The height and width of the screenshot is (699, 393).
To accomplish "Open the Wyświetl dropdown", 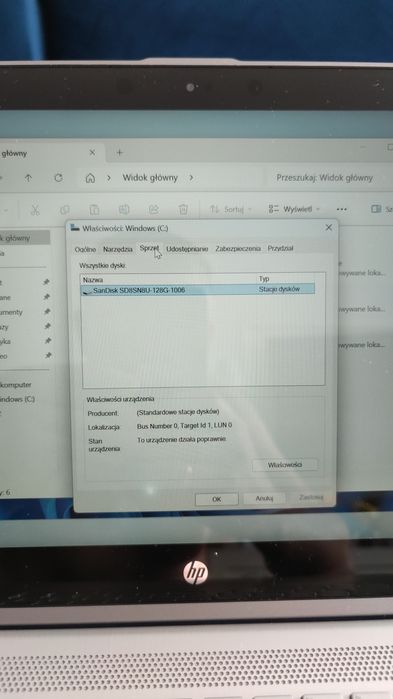I will pyautogui.click(x=295, y=209).
